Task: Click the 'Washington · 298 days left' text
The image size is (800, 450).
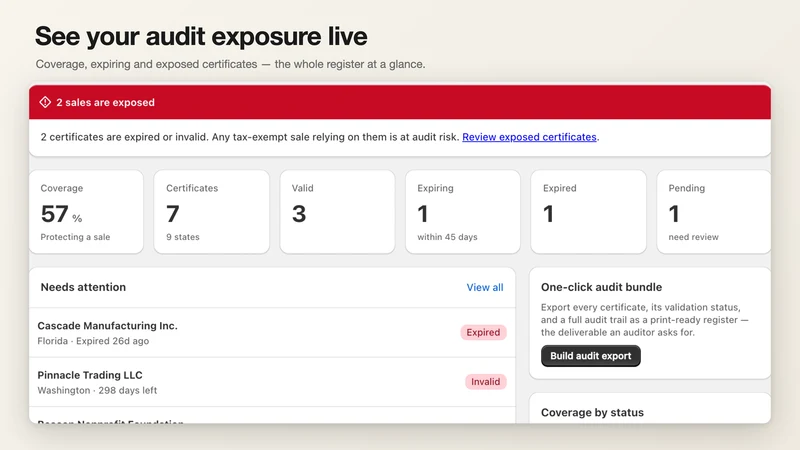Action: pyautogui.click(x=97, y=390)
